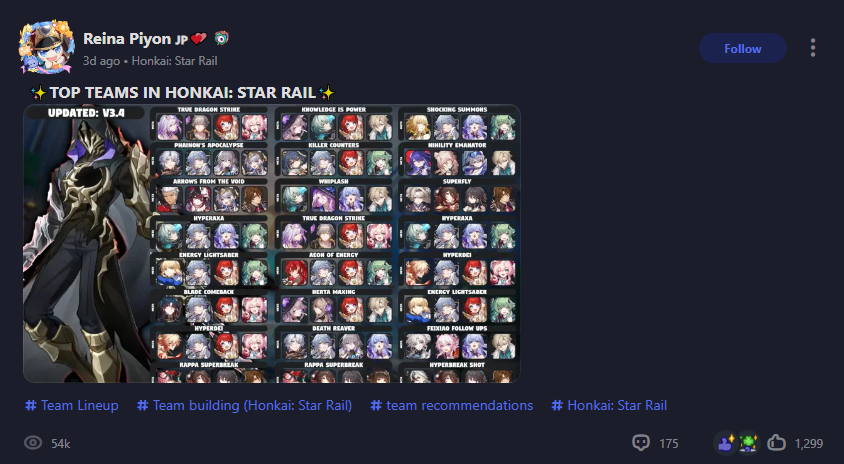
Task: Open the #Team Lineup hashtag
Action: point(72,405)
